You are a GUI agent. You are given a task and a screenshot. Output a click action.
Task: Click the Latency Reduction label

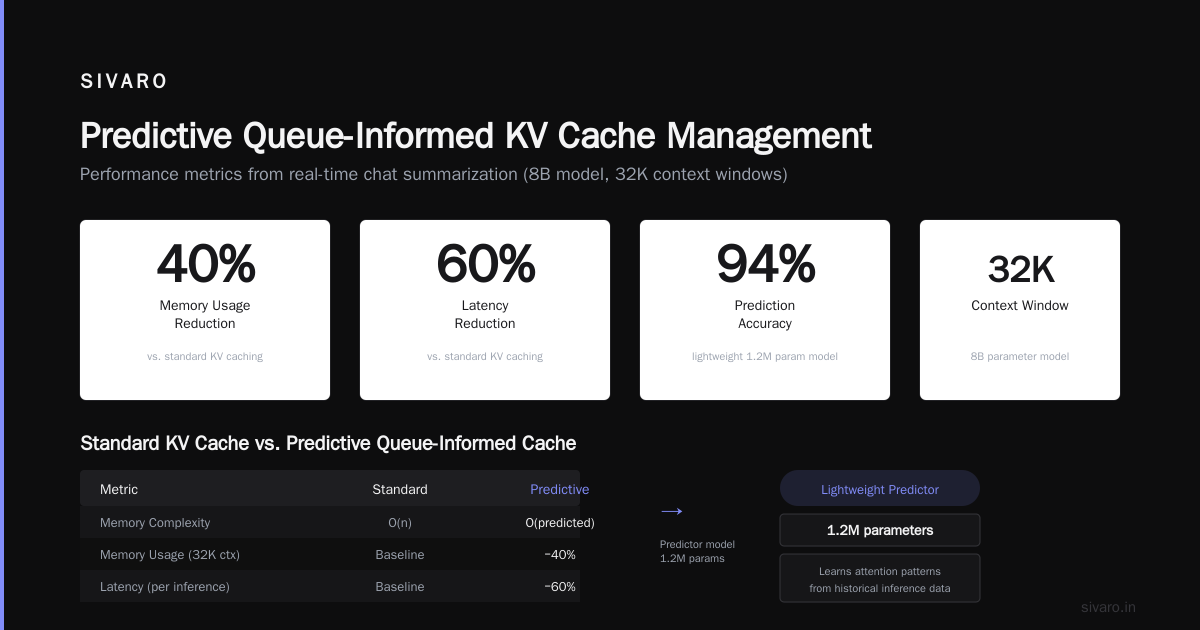point(485,314)
